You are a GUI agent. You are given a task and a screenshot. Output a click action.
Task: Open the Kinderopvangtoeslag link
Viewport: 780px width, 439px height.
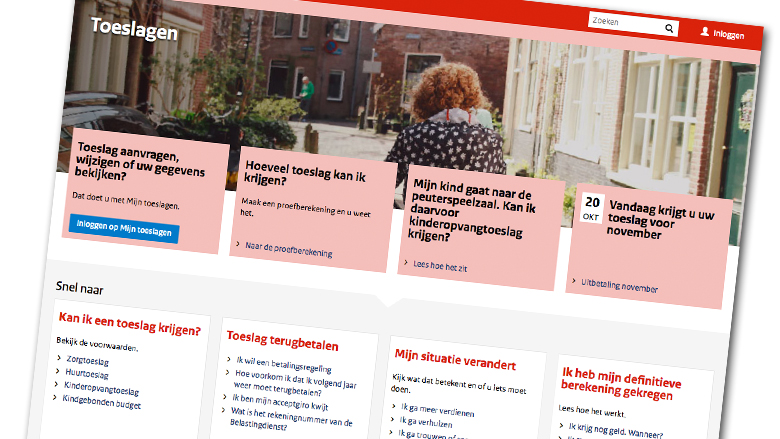click(x=101, y=389)
